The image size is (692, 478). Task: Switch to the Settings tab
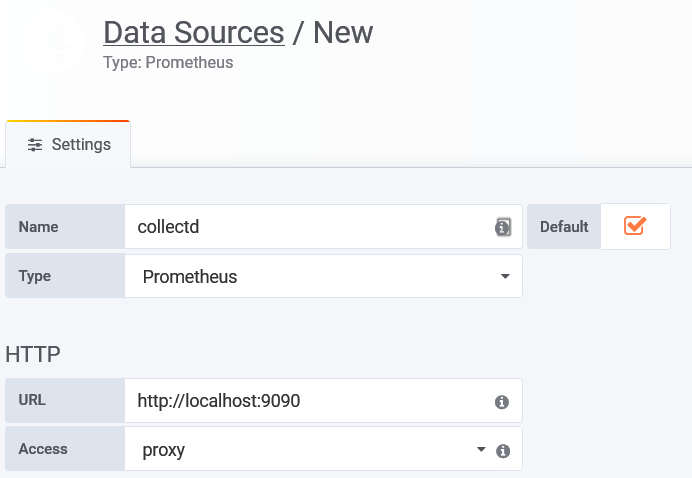69,145
